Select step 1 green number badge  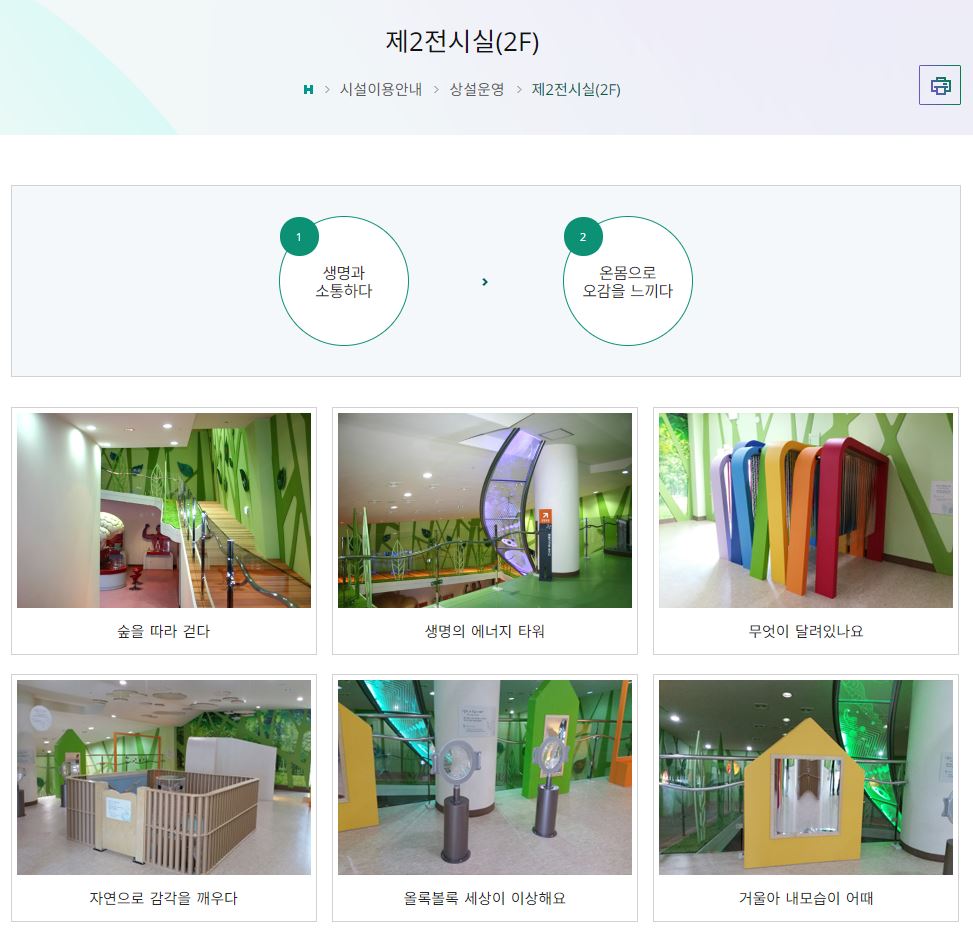pos(299,236)
